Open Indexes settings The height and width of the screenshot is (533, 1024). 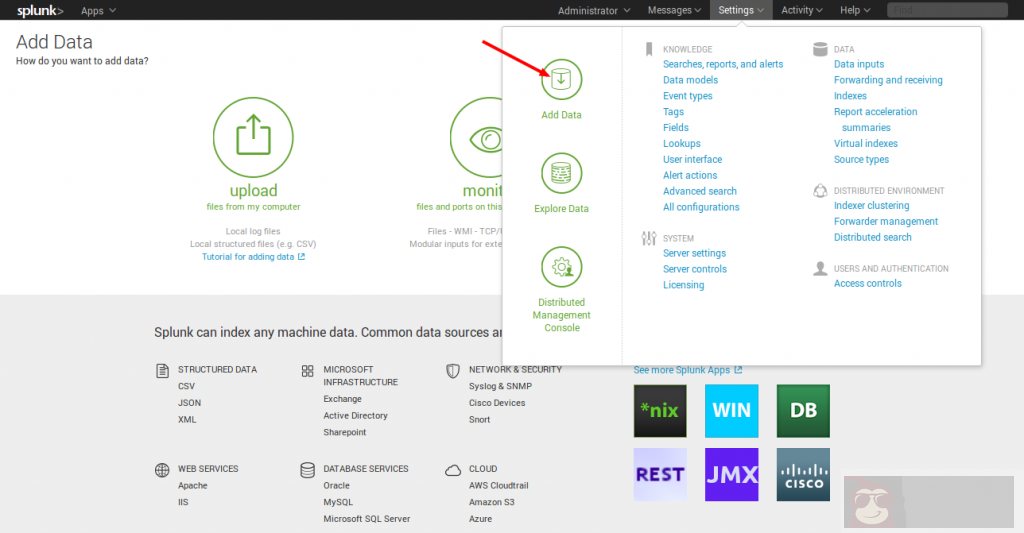click(x=850, y=96)
